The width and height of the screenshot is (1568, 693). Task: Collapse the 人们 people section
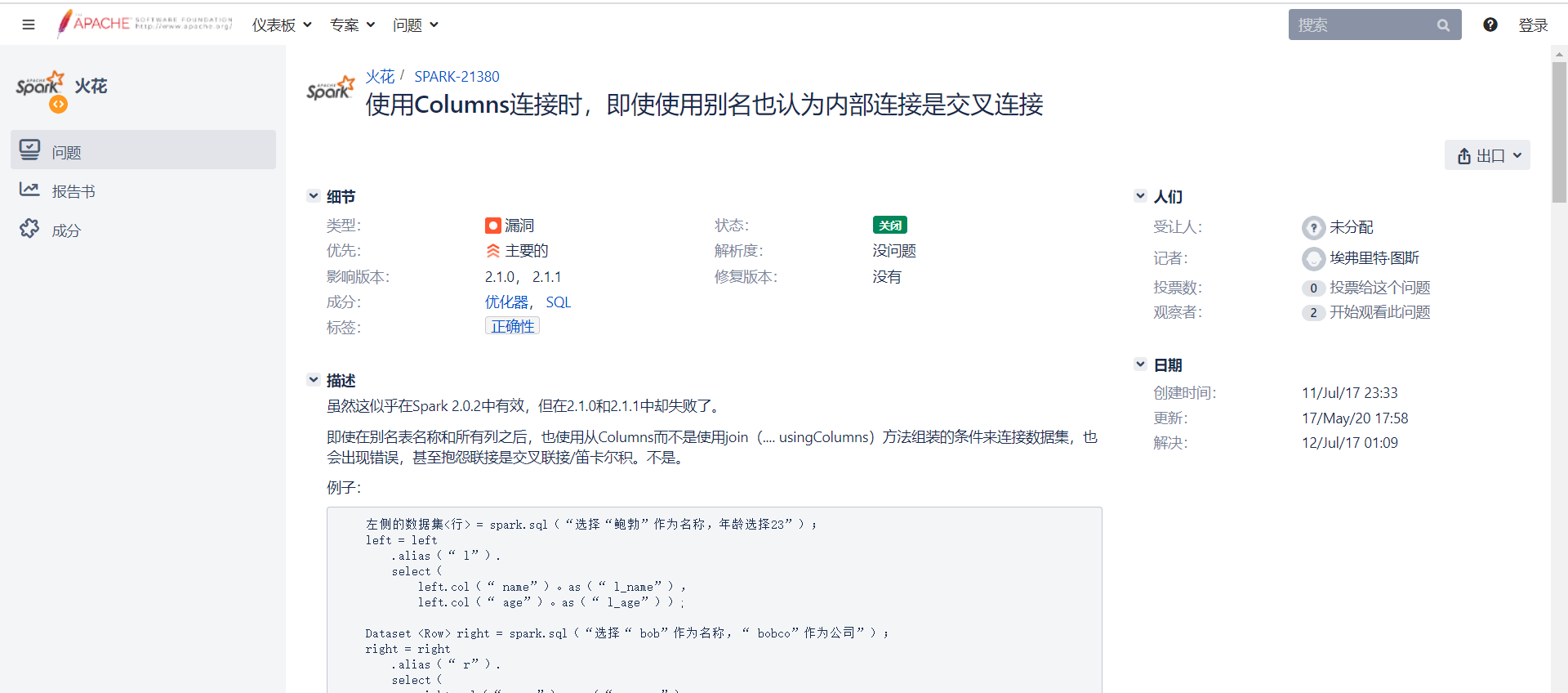[x=1140, y=196]
